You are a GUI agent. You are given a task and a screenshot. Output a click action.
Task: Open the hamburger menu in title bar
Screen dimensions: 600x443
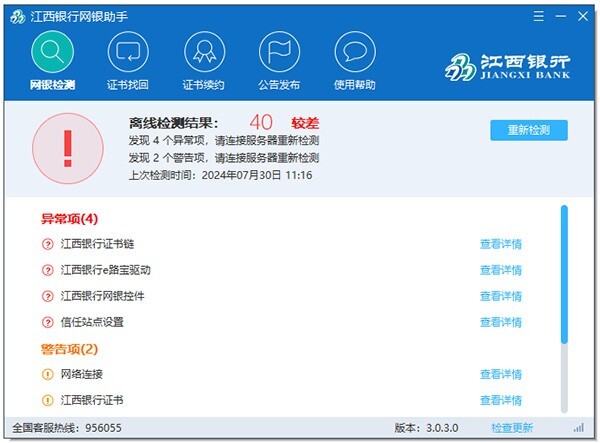coord(538,16)
